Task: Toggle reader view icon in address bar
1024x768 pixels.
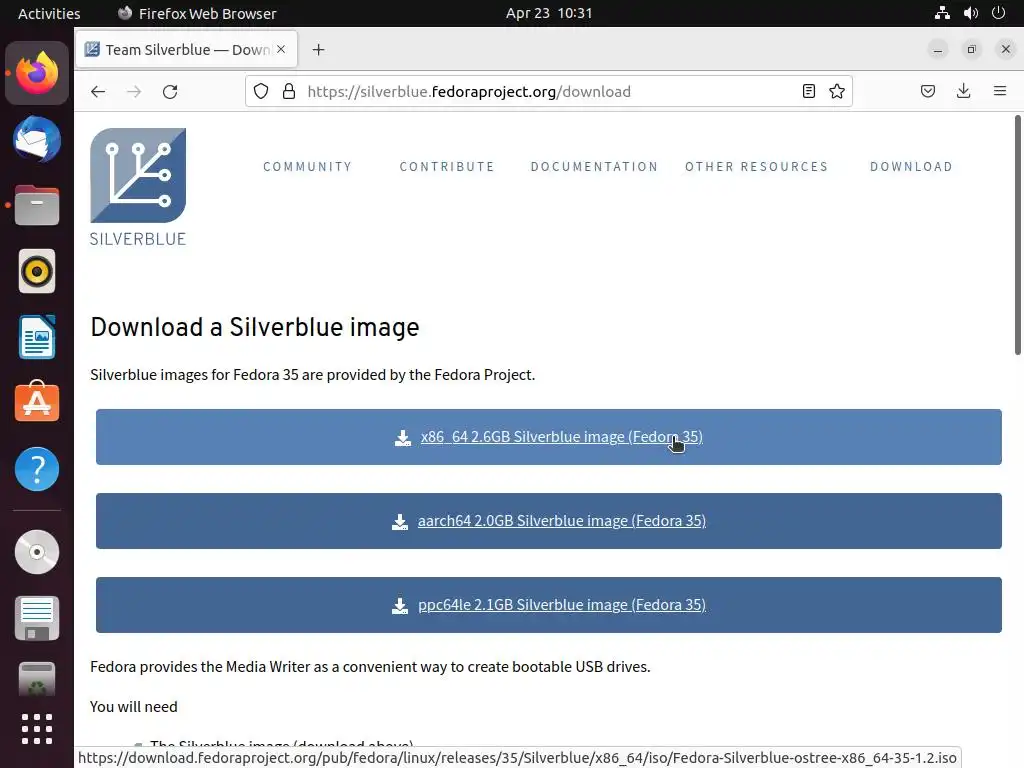Action: [808, 91]
